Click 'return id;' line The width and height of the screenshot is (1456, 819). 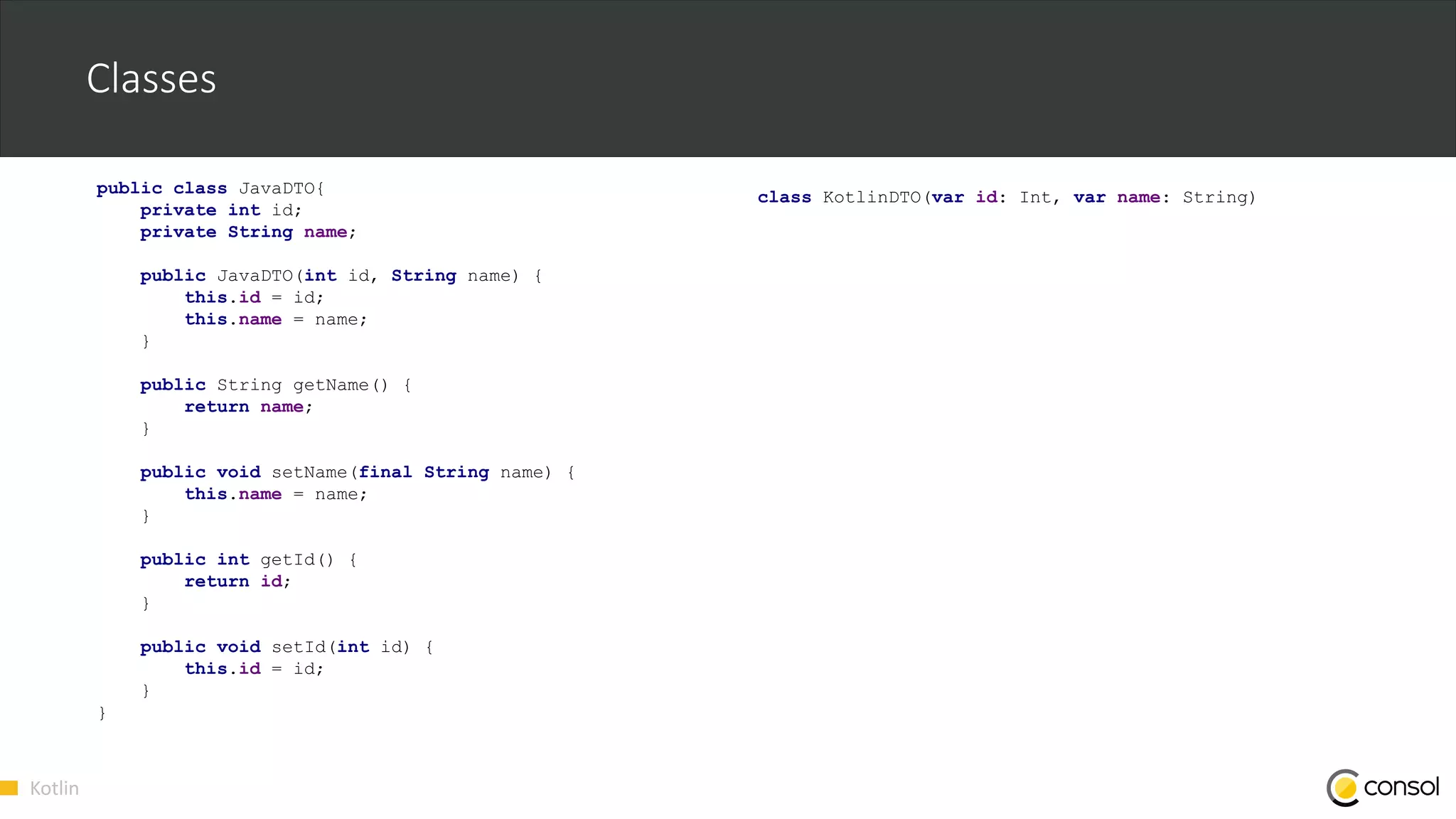[238, 582]
